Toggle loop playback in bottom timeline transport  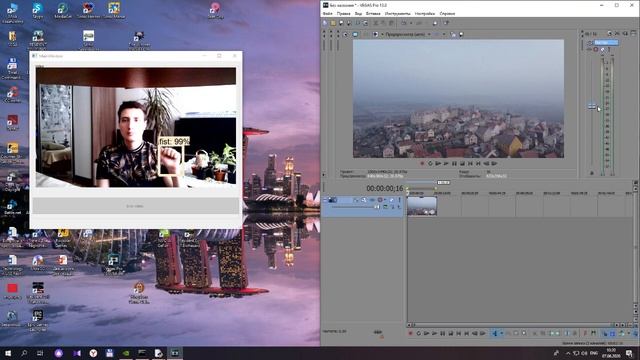tap(418, 333)
